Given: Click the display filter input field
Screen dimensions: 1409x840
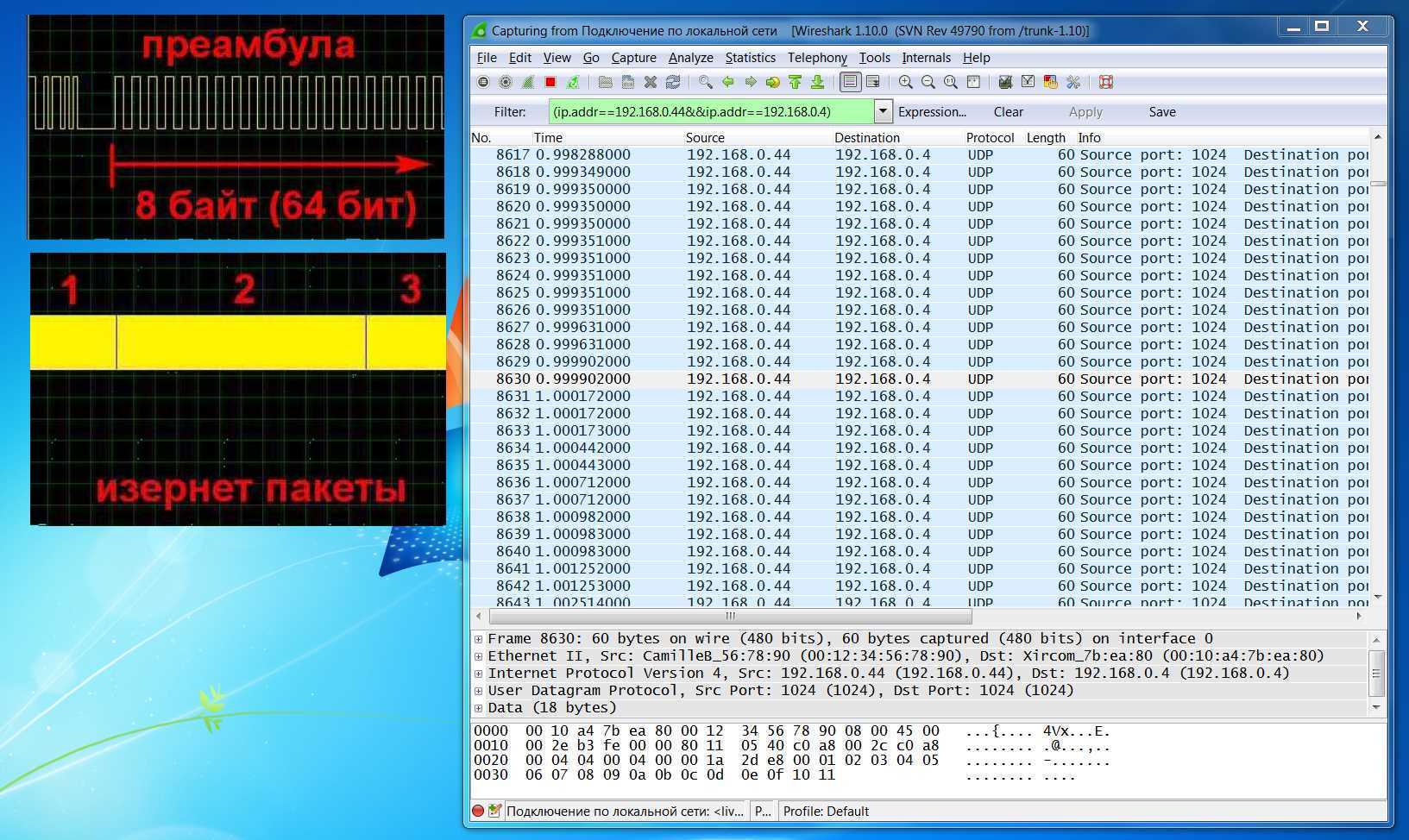Looking at the screenshot, I should (x=712, y=111).
